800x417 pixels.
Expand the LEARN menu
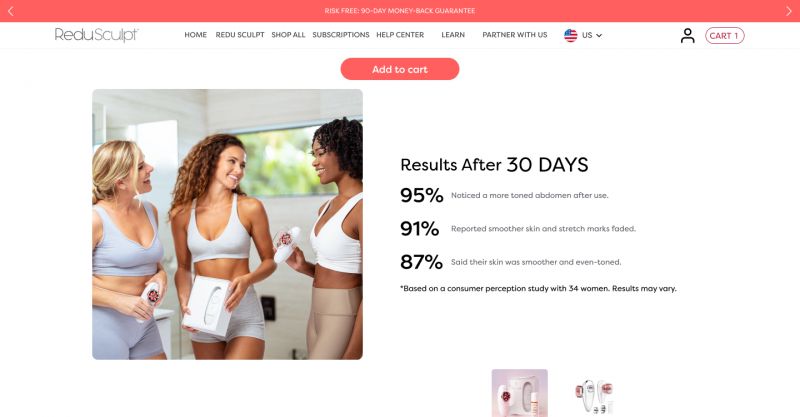tap(453, 35)
